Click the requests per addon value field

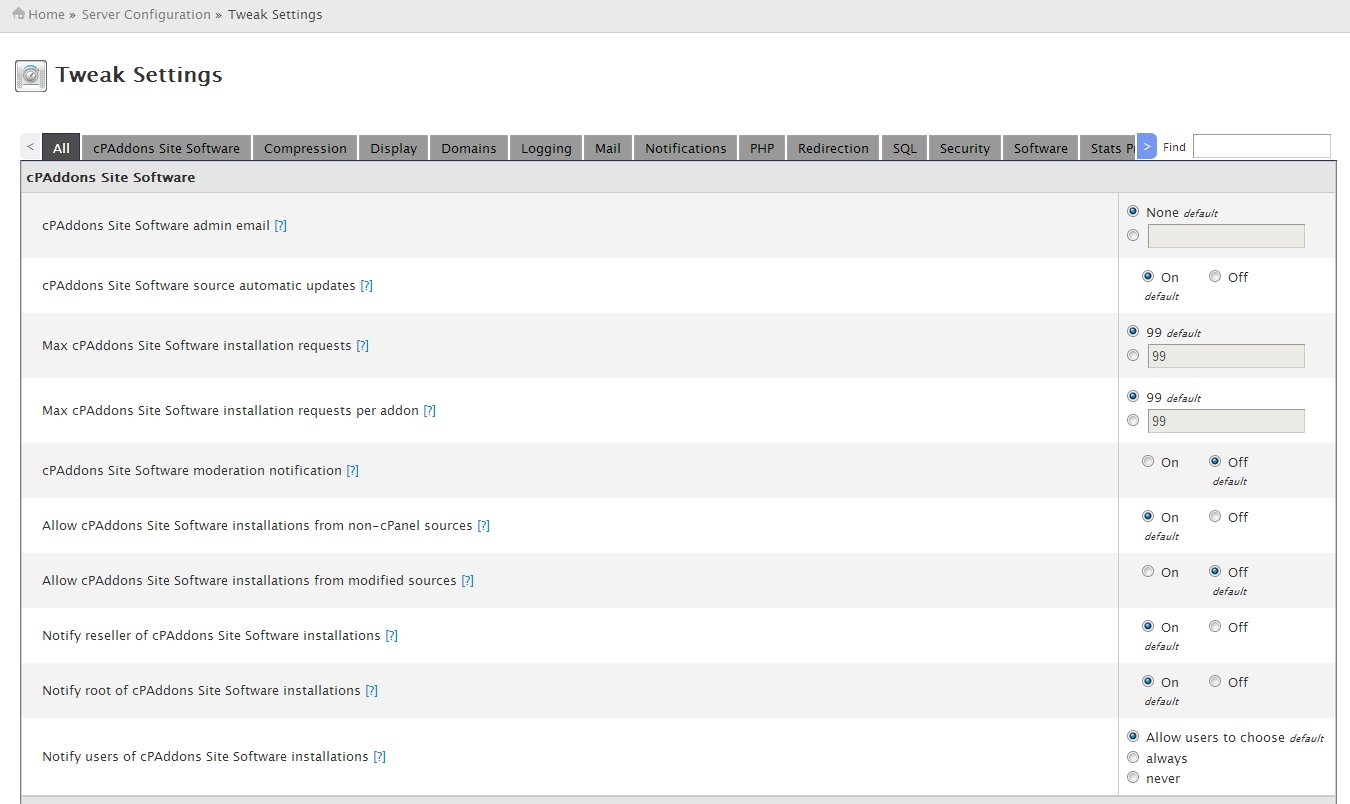pos(1226,421)
